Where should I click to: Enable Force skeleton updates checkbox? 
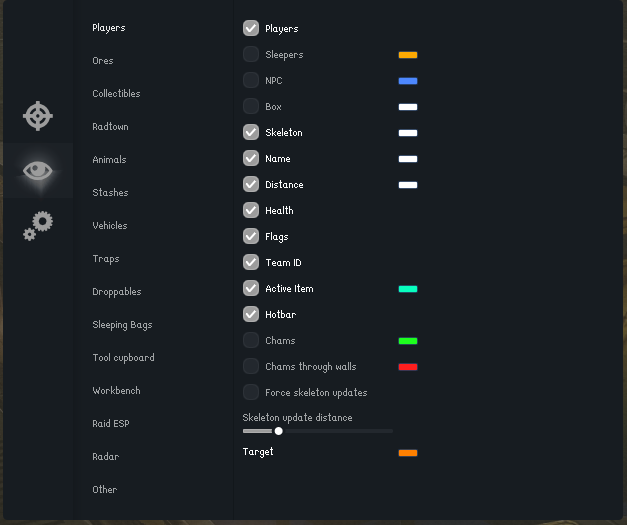(x=251, y=393)
